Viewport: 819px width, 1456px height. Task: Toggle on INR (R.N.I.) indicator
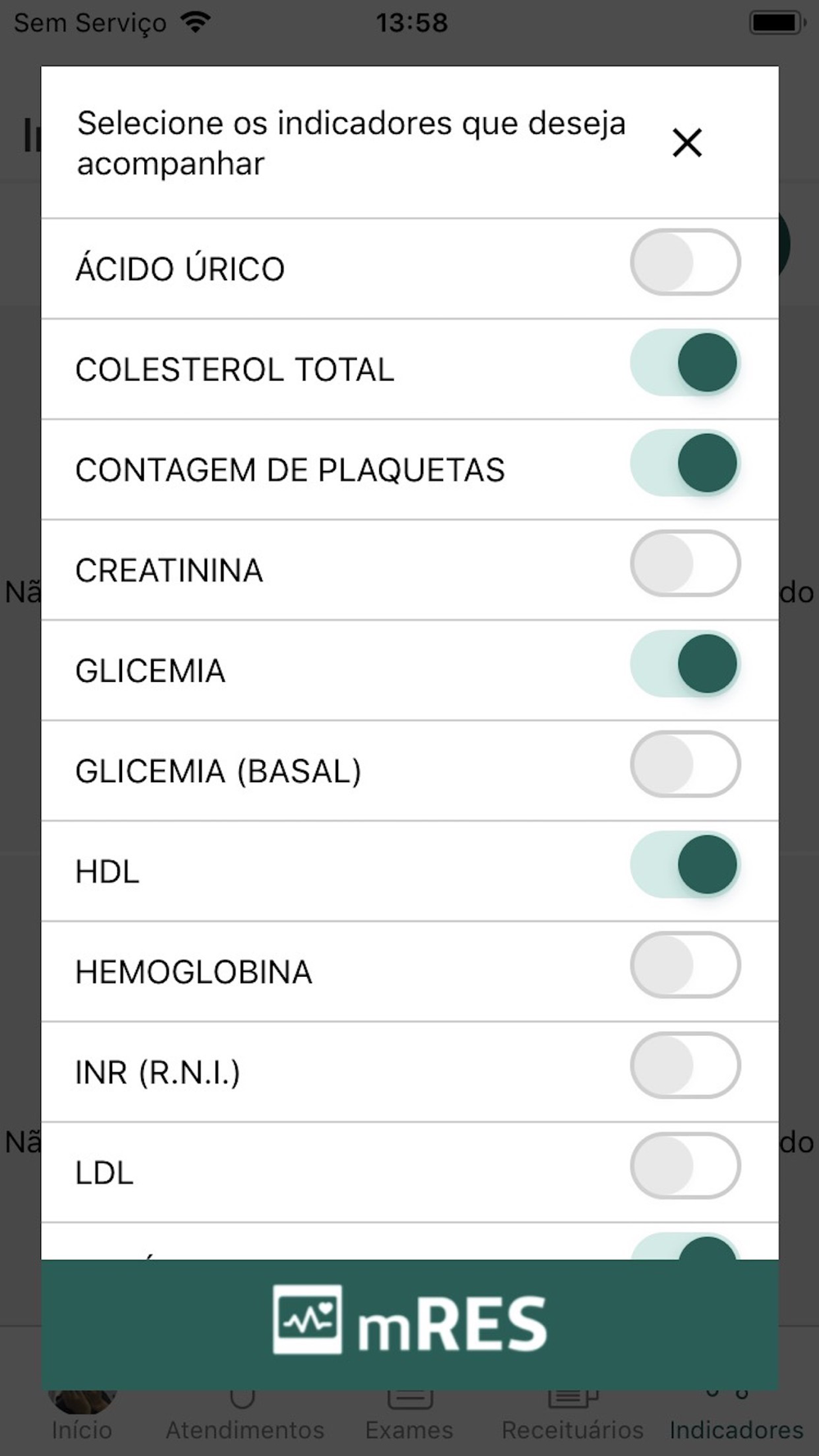[x=685, y=1065]
